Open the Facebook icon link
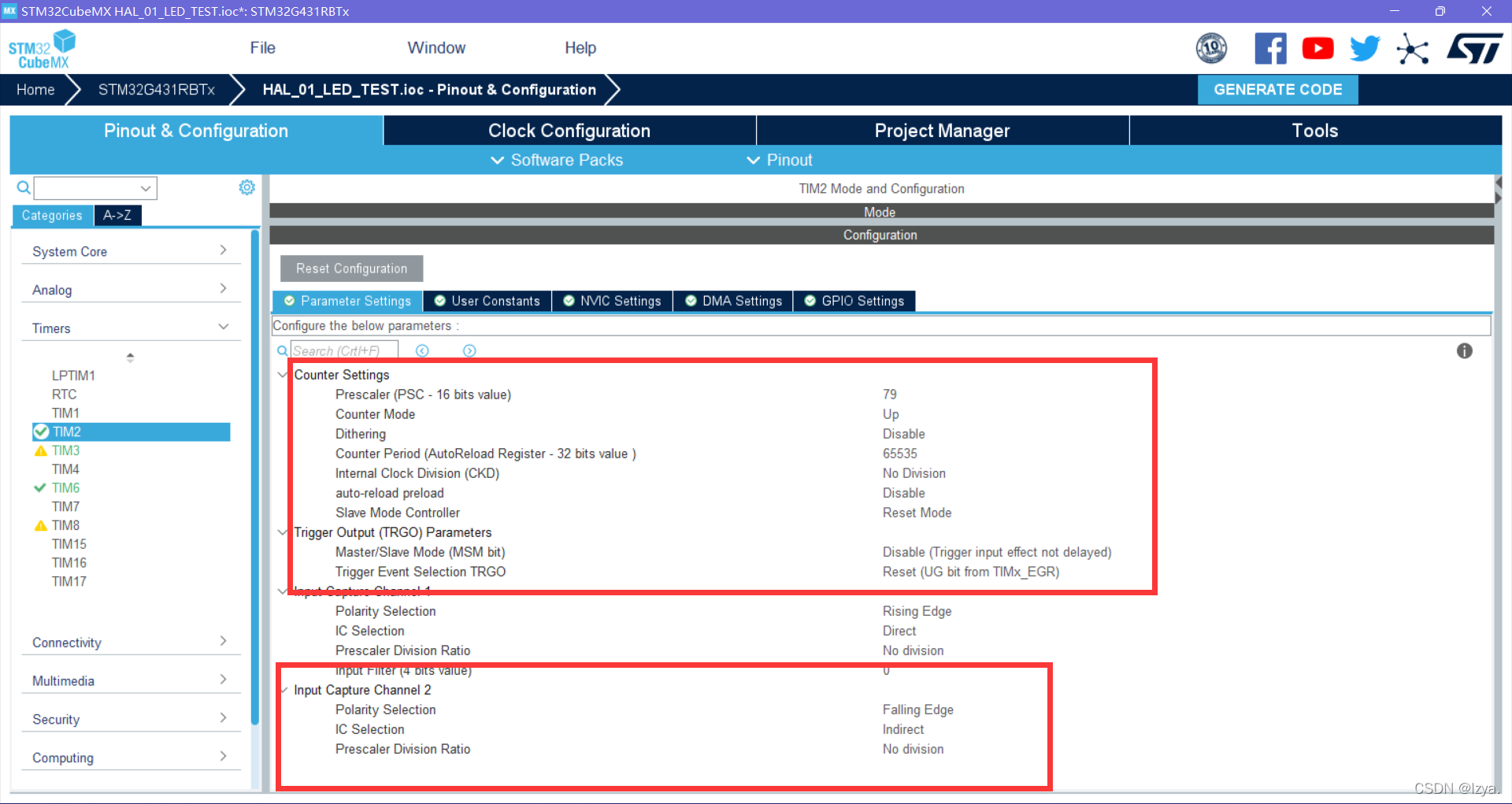This screenshot has width=1512, height=804. click(x=1270, y=49)
